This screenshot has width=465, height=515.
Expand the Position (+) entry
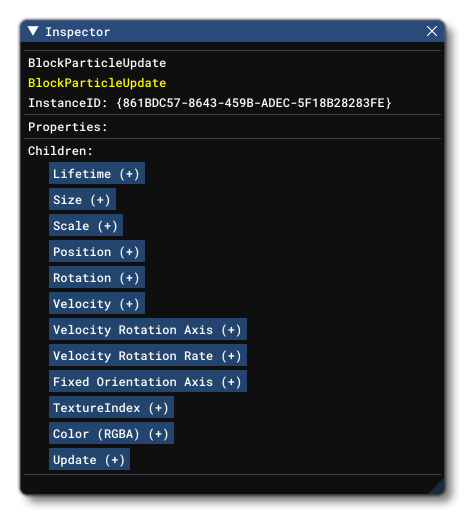click(x=97, y=251)
